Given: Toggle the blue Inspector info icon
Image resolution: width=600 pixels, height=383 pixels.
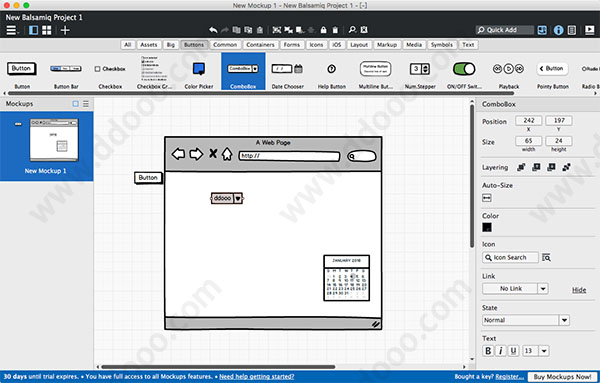Looking at the screenshot, I should tap(558, 30).
